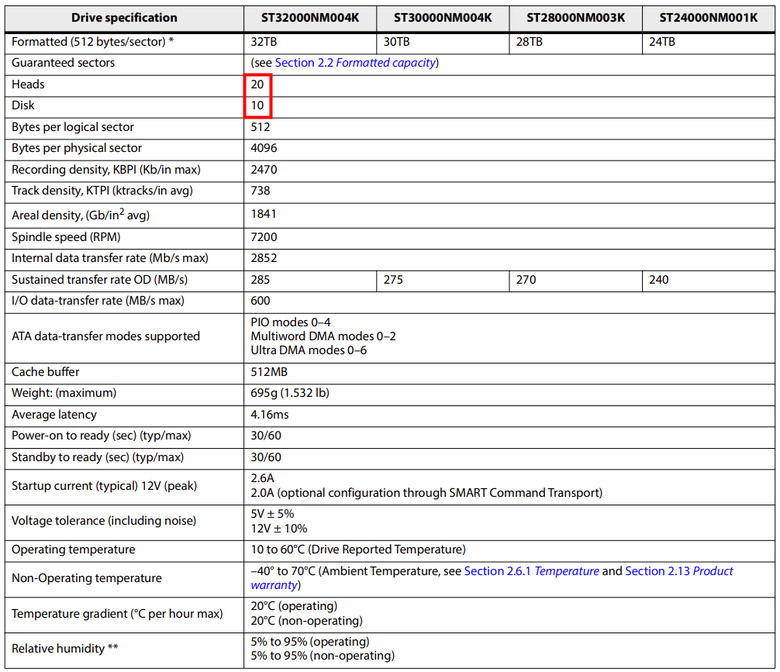
Task: Click the recording density value 2470
Action: [x=264, y=170]
